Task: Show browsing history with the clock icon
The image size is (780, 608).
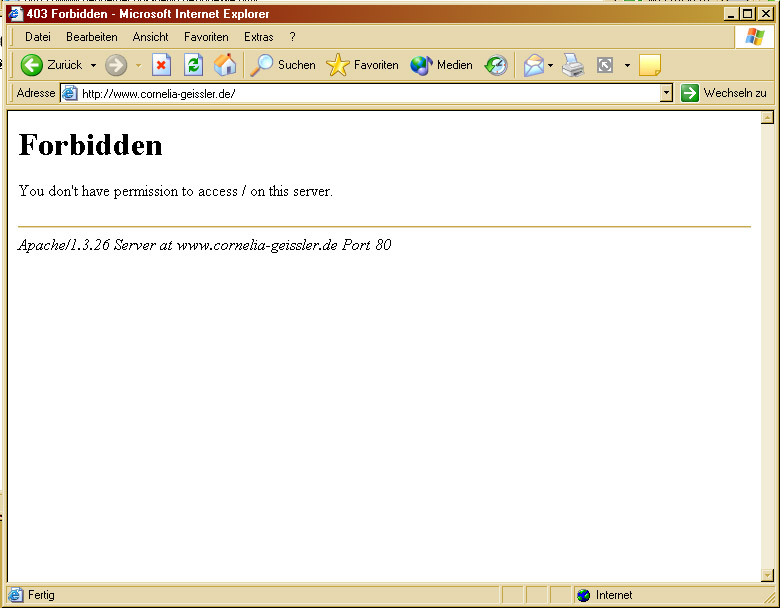Action: tap(496, 65)
